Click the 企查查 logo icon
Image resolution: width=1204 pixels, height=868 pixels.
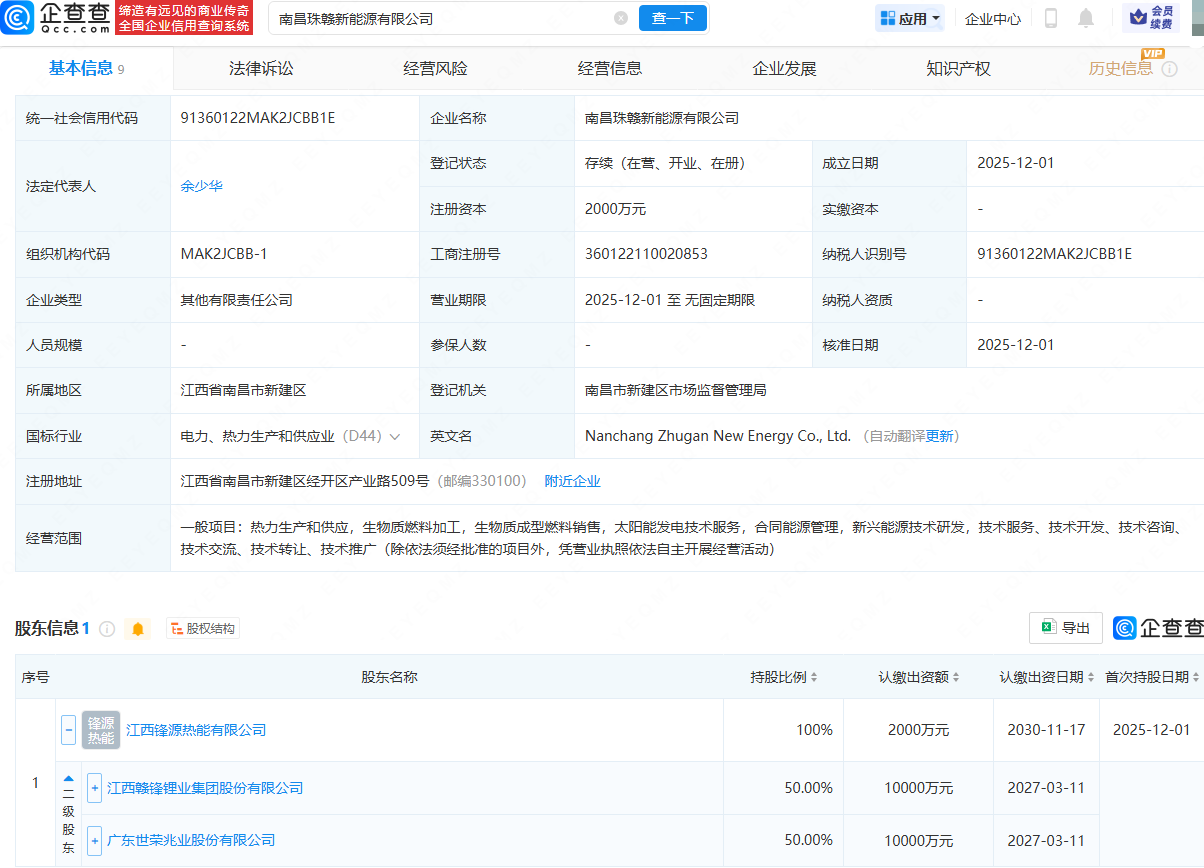point(18,18)
